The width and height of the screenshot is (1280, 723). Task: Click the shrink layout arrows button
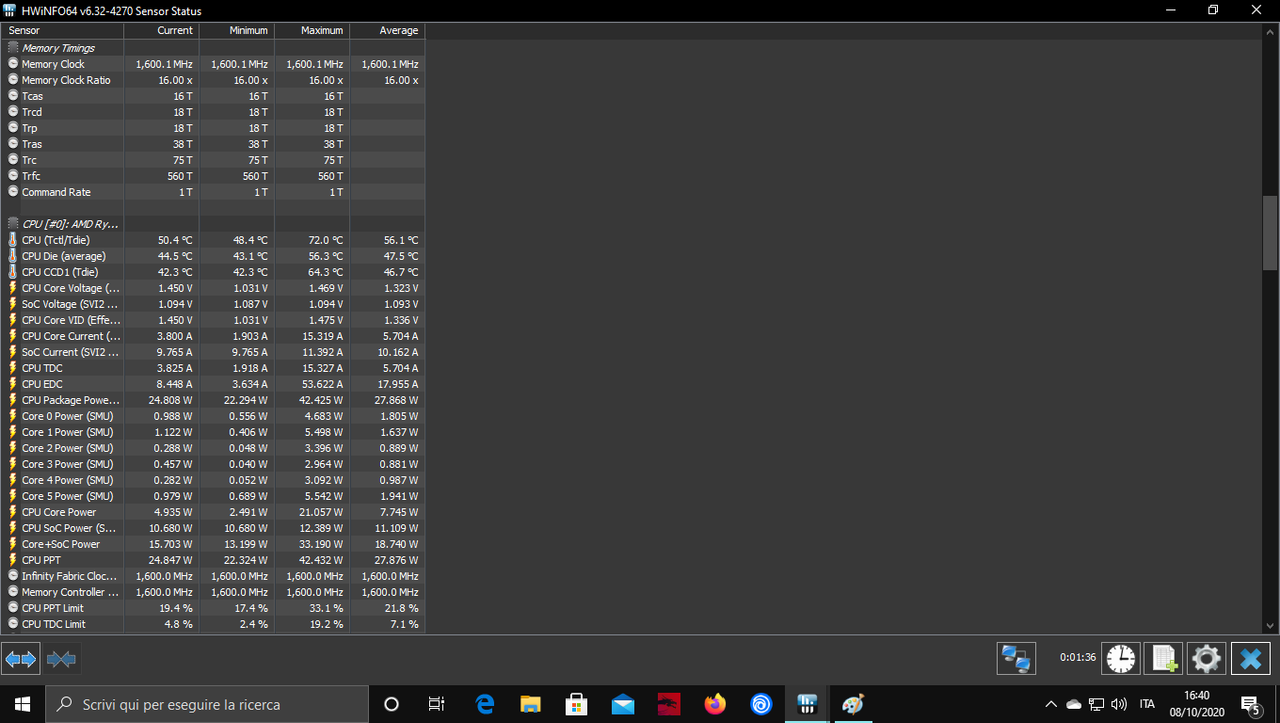tap(61, 659)
